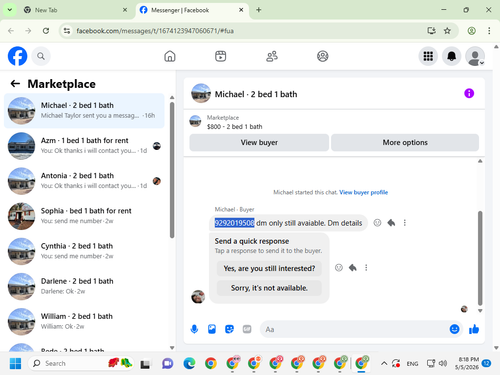Go back in the browser
The width and height of the screenshot is (500, 375).
(11, 31)
